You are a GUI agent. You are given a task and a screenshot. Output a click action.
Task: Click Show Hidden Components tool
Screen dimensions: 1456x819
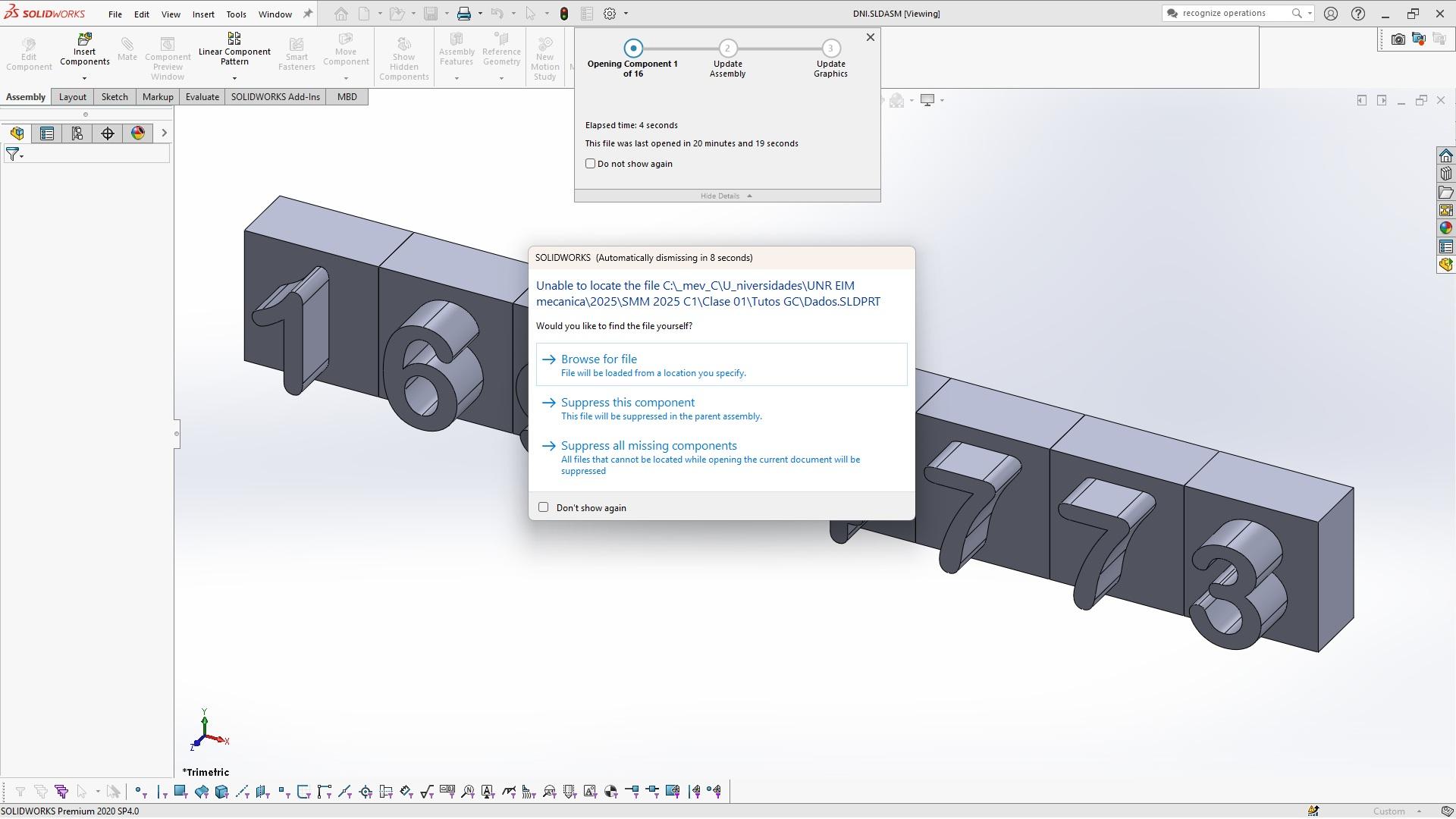[403, 58]
